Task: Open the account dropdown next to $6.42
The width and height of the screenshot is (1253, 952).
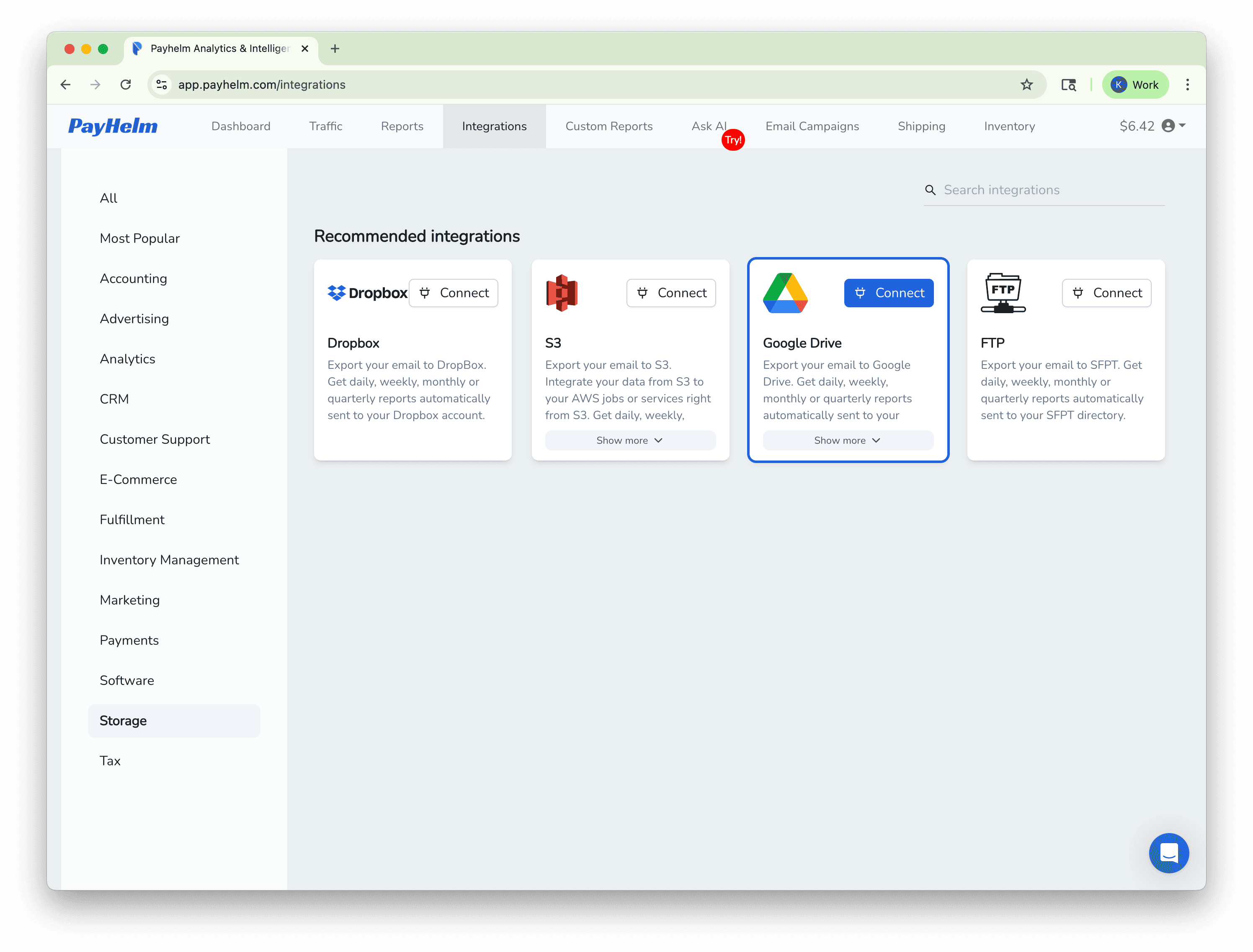Action: 1169,126
